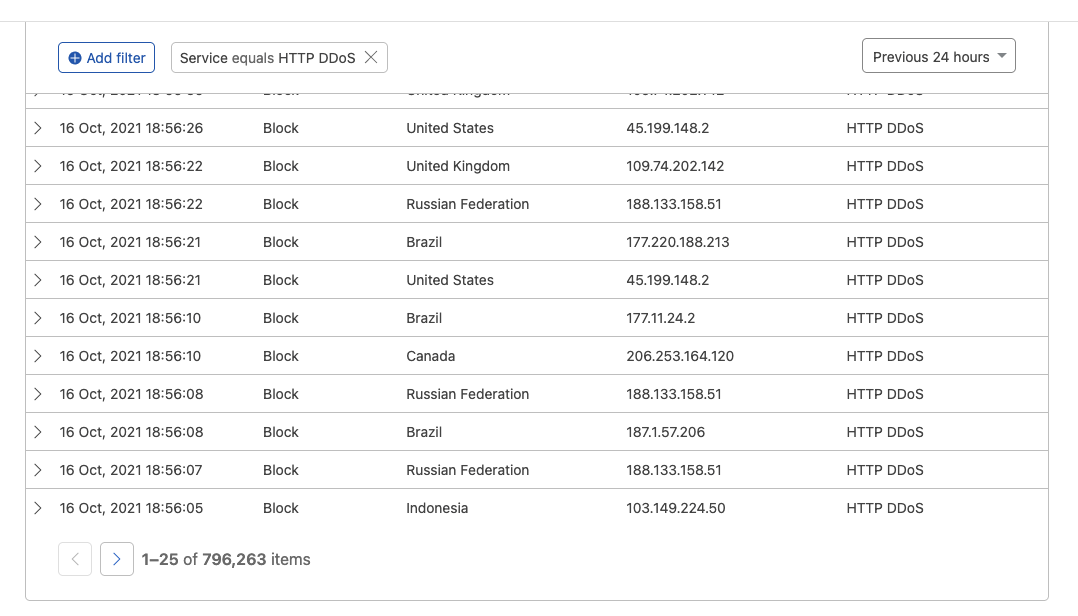The height and width of the screenshot is (616, 1078).
Task: Expand the 18:56:05 Indonesia event row
Action: pos(38,508)
